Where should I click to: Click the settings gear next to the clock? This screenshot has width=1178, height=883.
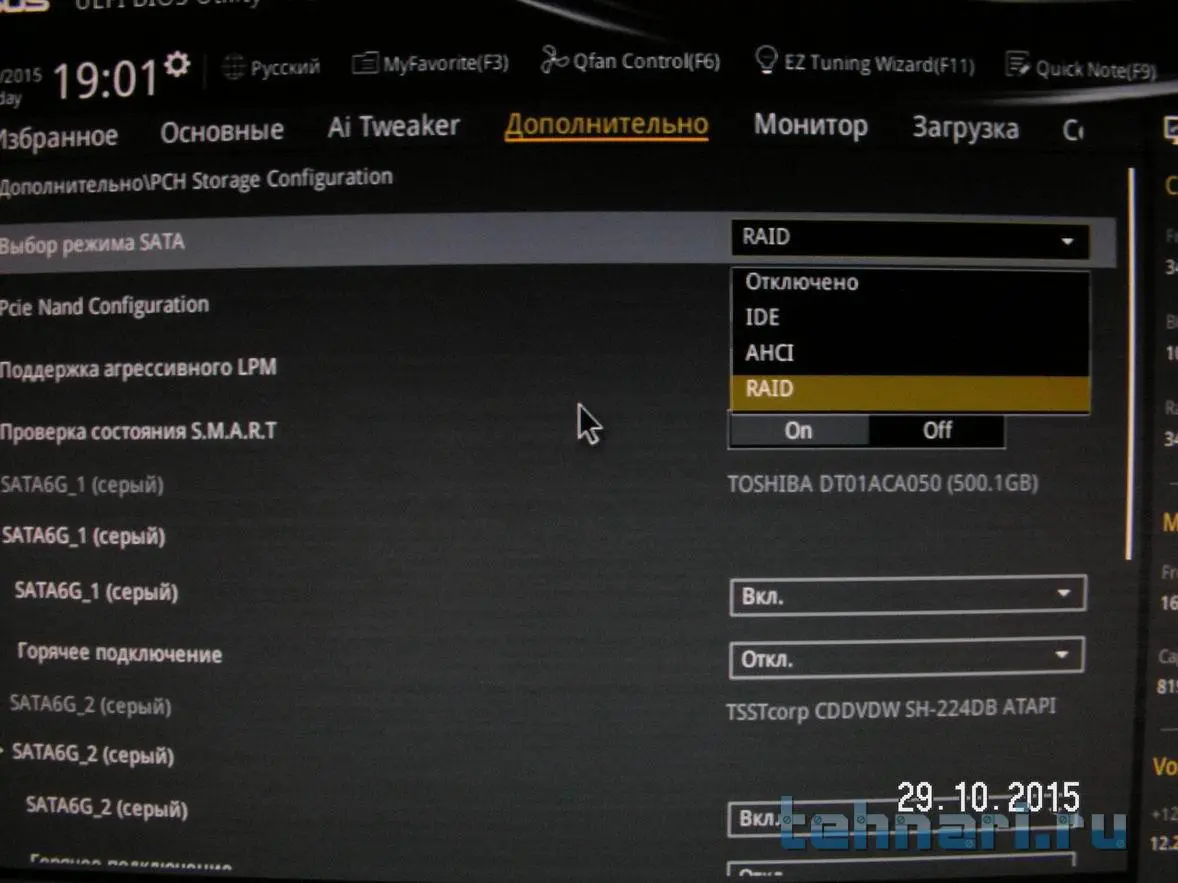click(177, 64)
